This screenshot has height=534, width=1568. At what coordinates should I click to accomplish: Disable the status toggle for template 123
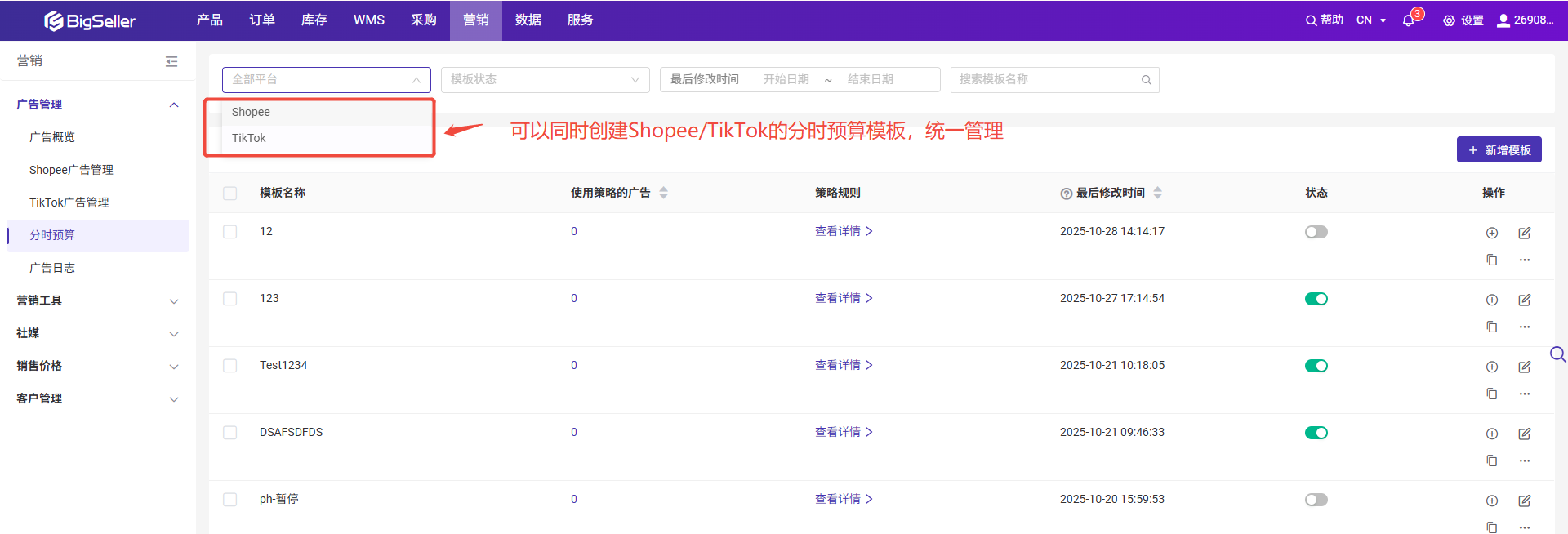point(1316,299)
